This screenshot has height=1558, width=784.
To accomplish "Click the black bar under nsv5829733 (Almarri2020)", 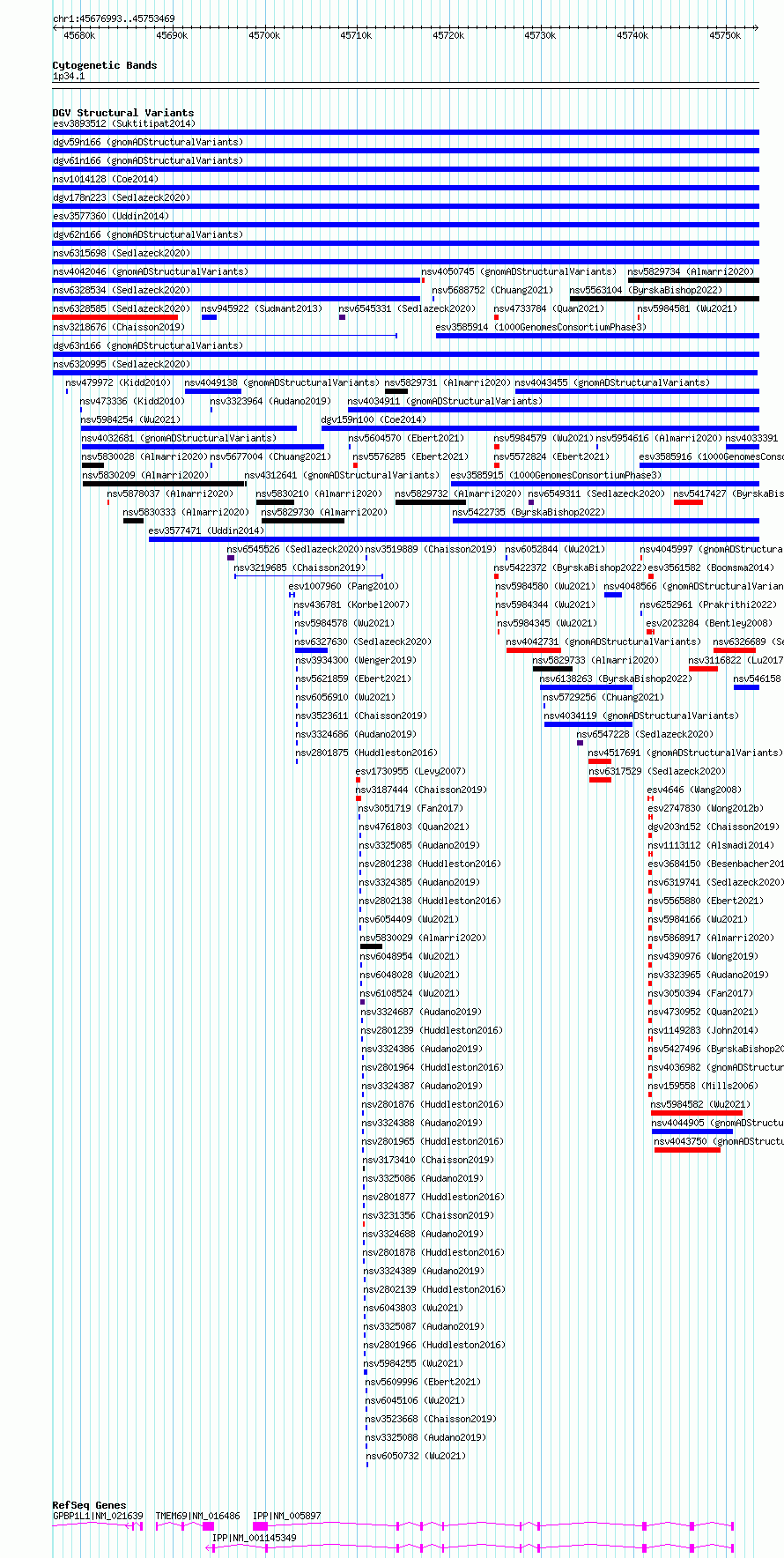I will click(552, 669).
